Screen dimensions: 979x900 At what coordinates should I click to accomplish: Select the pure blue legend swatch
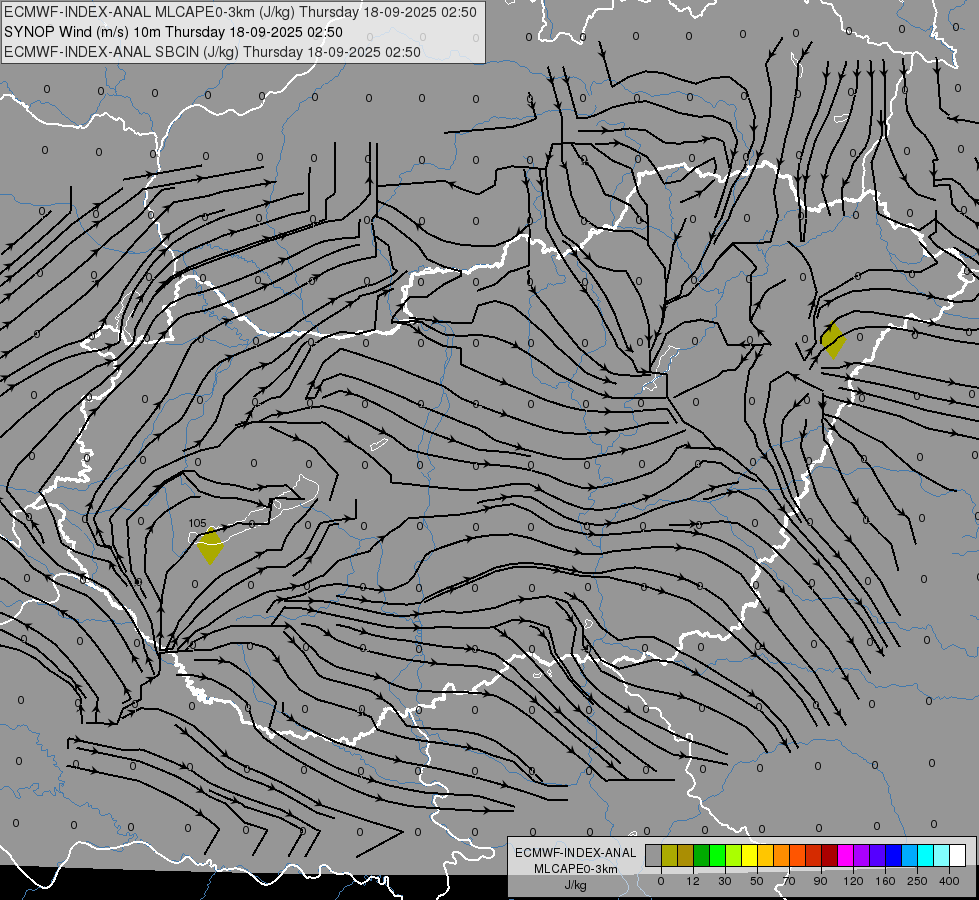894,855
